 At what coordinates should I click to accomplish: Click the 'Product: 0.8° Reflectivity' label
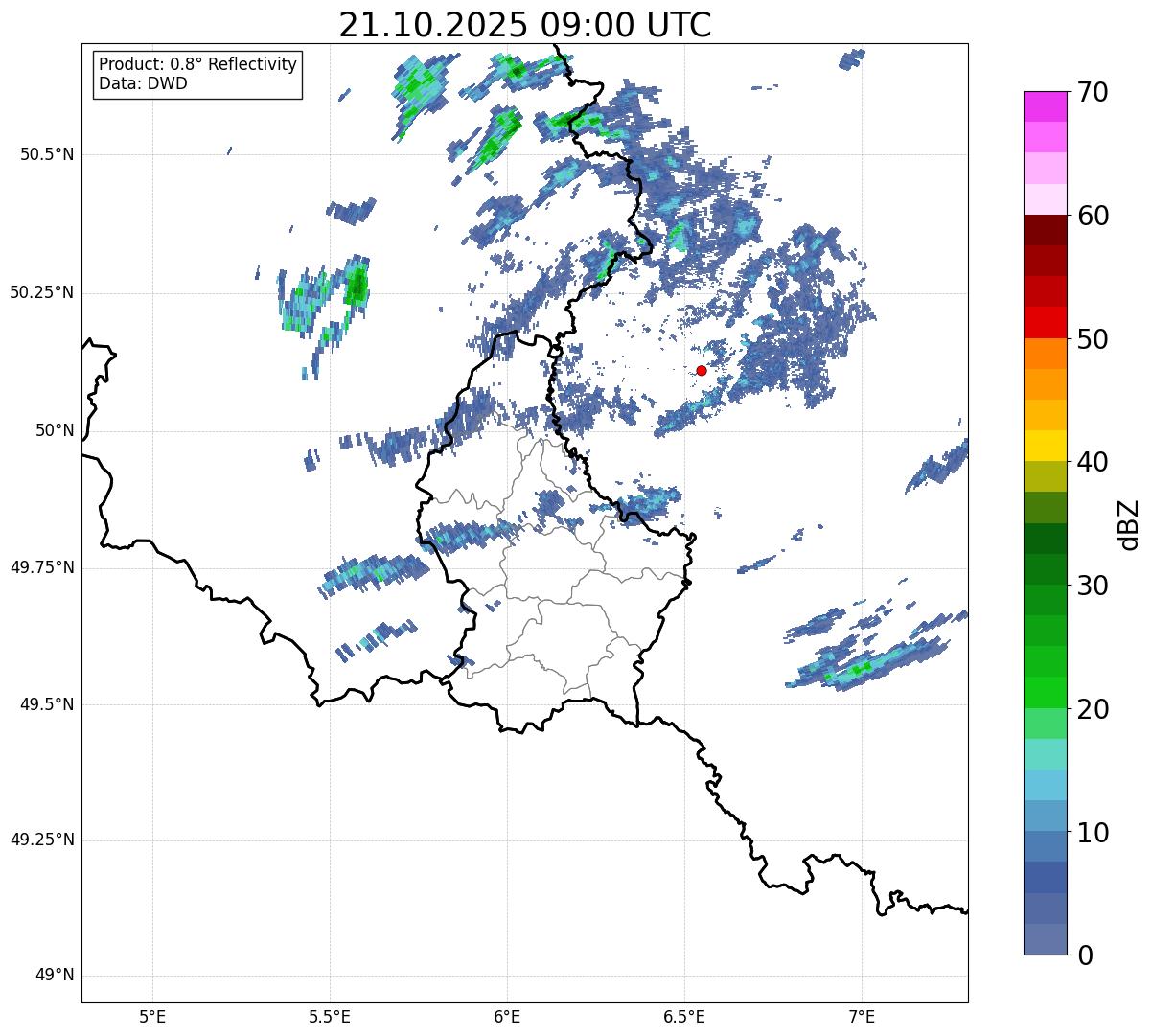[198, 64]
